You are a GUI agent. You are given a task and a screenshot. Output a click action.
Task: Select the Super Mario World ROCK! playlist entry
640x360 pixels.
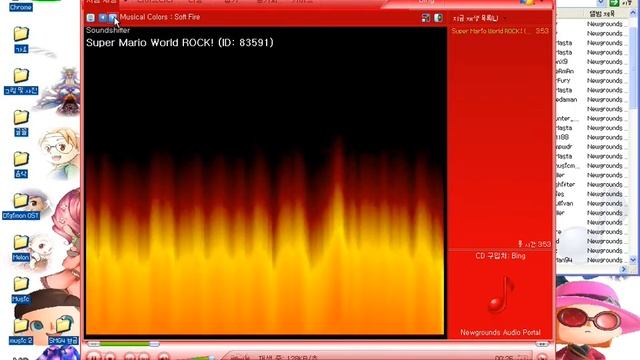(x=500, y=31)
